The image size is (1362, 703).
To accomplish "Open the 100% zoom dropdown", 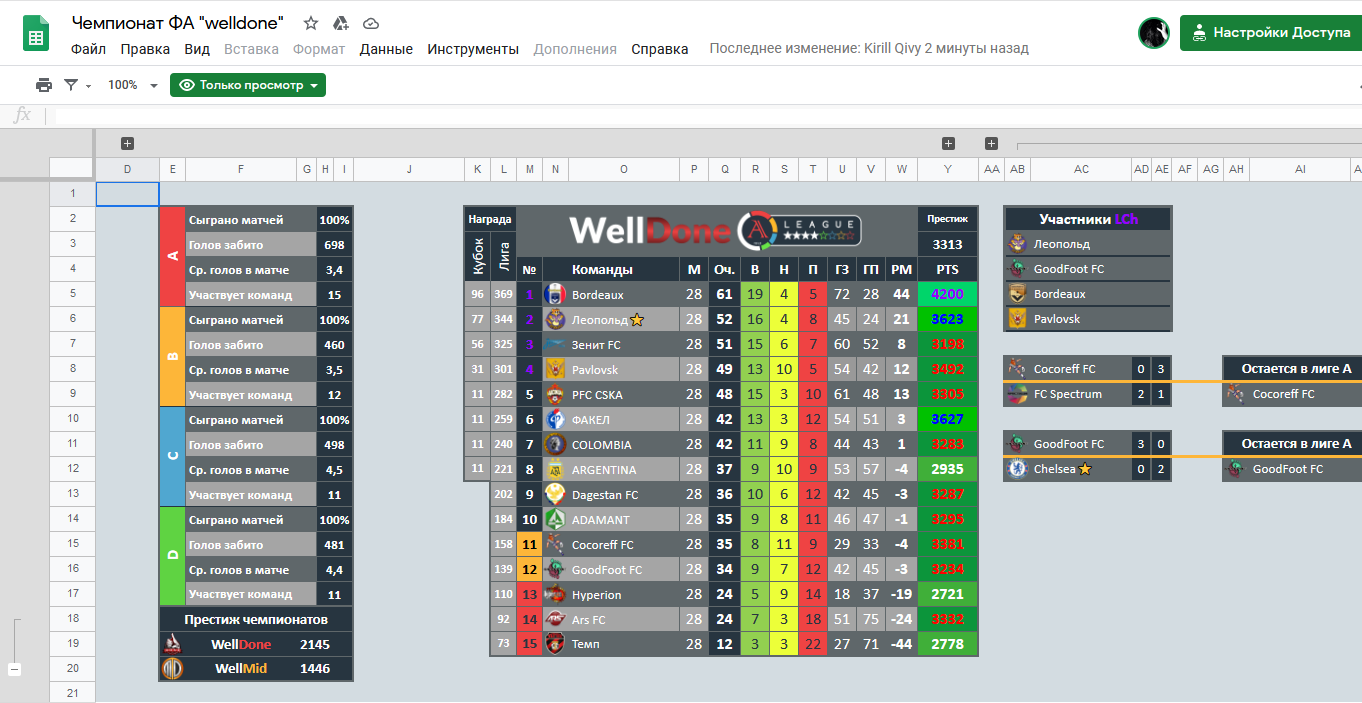I will [133, 85].
